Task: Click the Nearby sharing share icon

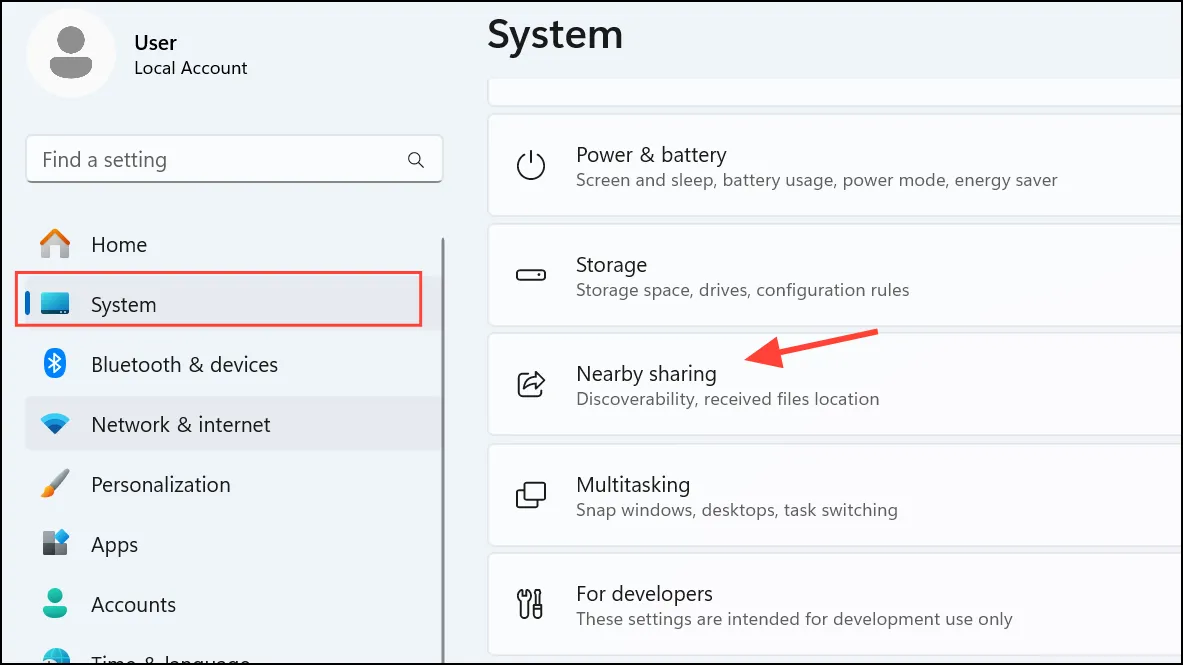Action: (x=530, y=384)
